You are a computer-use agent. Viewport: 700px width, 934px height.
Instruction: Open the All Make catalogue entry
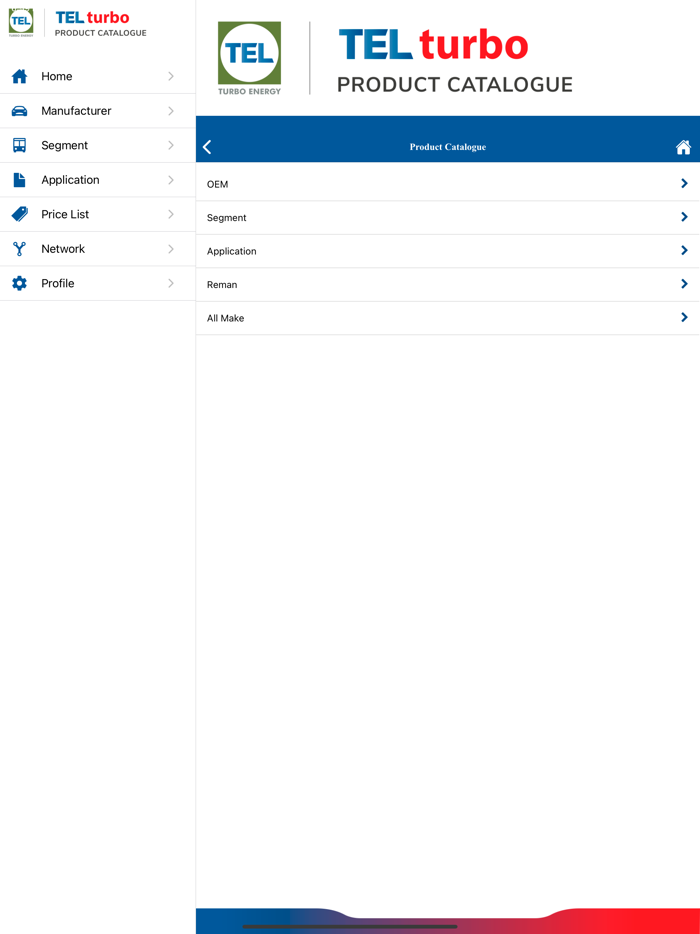pyautogui.click(x=448, y=317)
